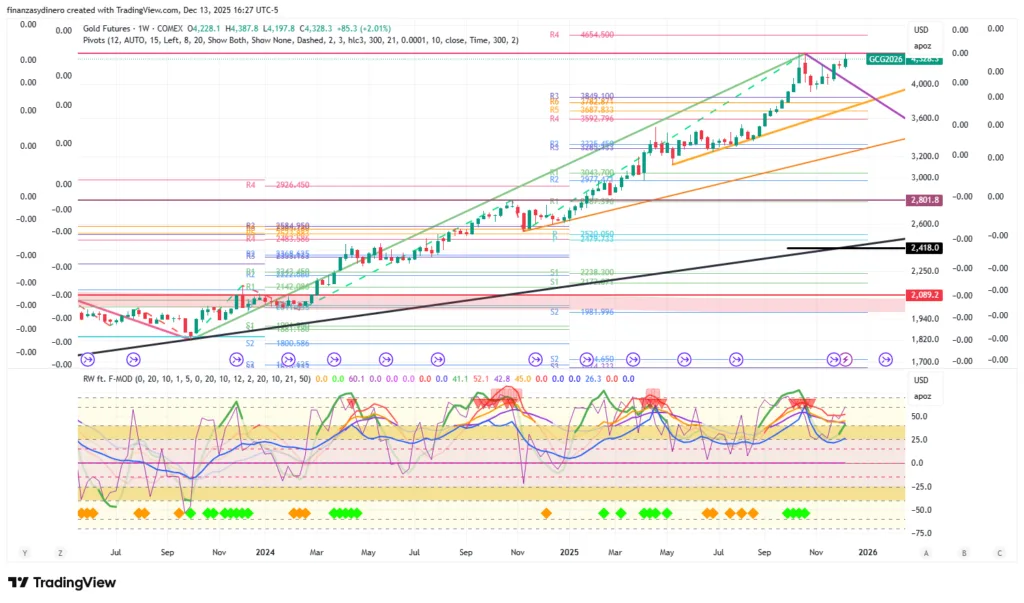This screenshot has height=603, width=1024.
Task: Select the leftmost purple arrow event marker
Action: pyautogui.click(x=87, y=359)
